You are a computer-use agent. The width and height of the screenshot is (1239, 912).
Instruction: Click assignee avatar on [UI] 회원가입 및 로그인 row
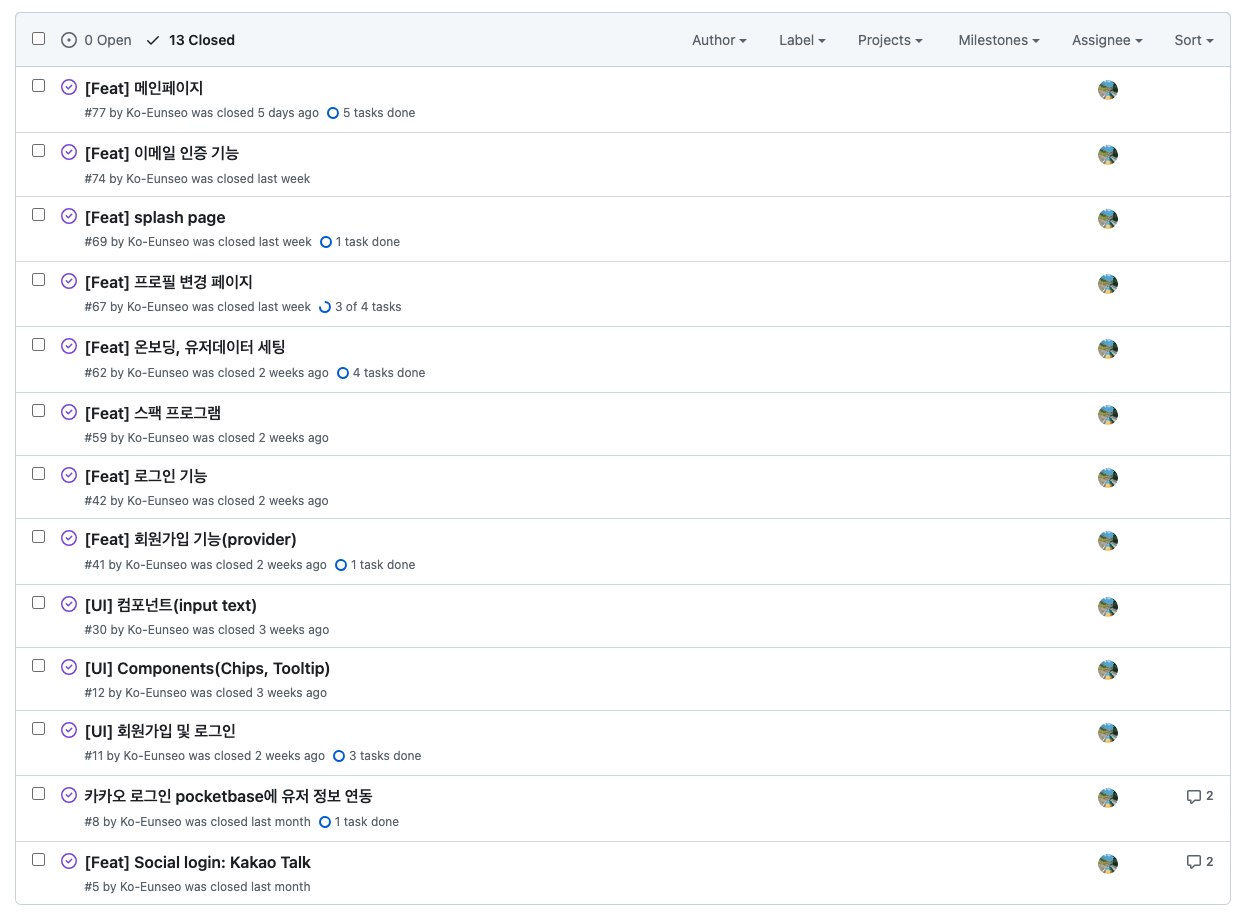click(x=1108, y=733)
